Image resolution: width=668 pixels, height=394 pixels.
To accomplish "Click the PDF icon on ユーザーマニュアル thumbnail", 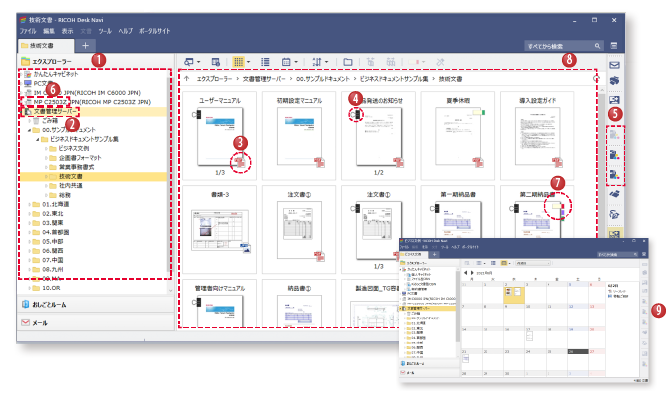I will coord(241,162).
